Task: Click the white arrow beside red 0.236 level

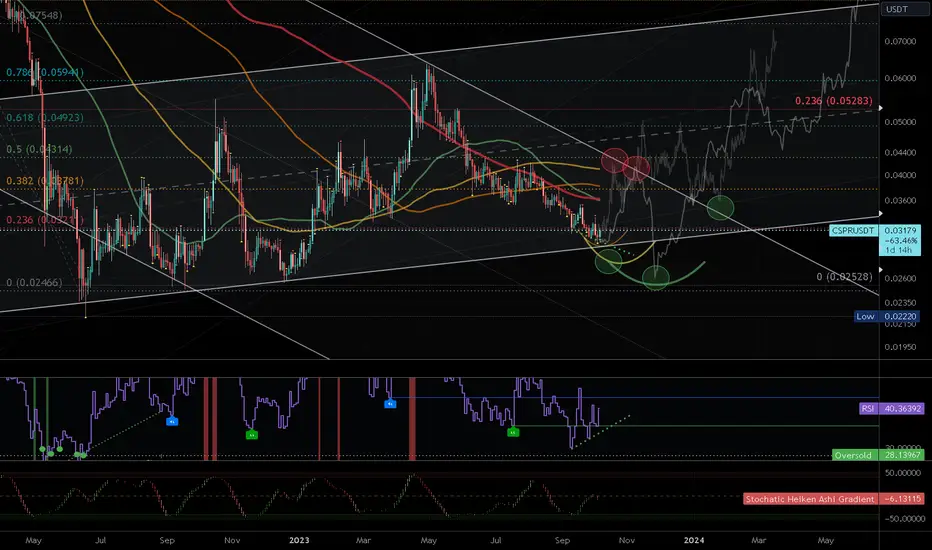Action: point(880,108)
